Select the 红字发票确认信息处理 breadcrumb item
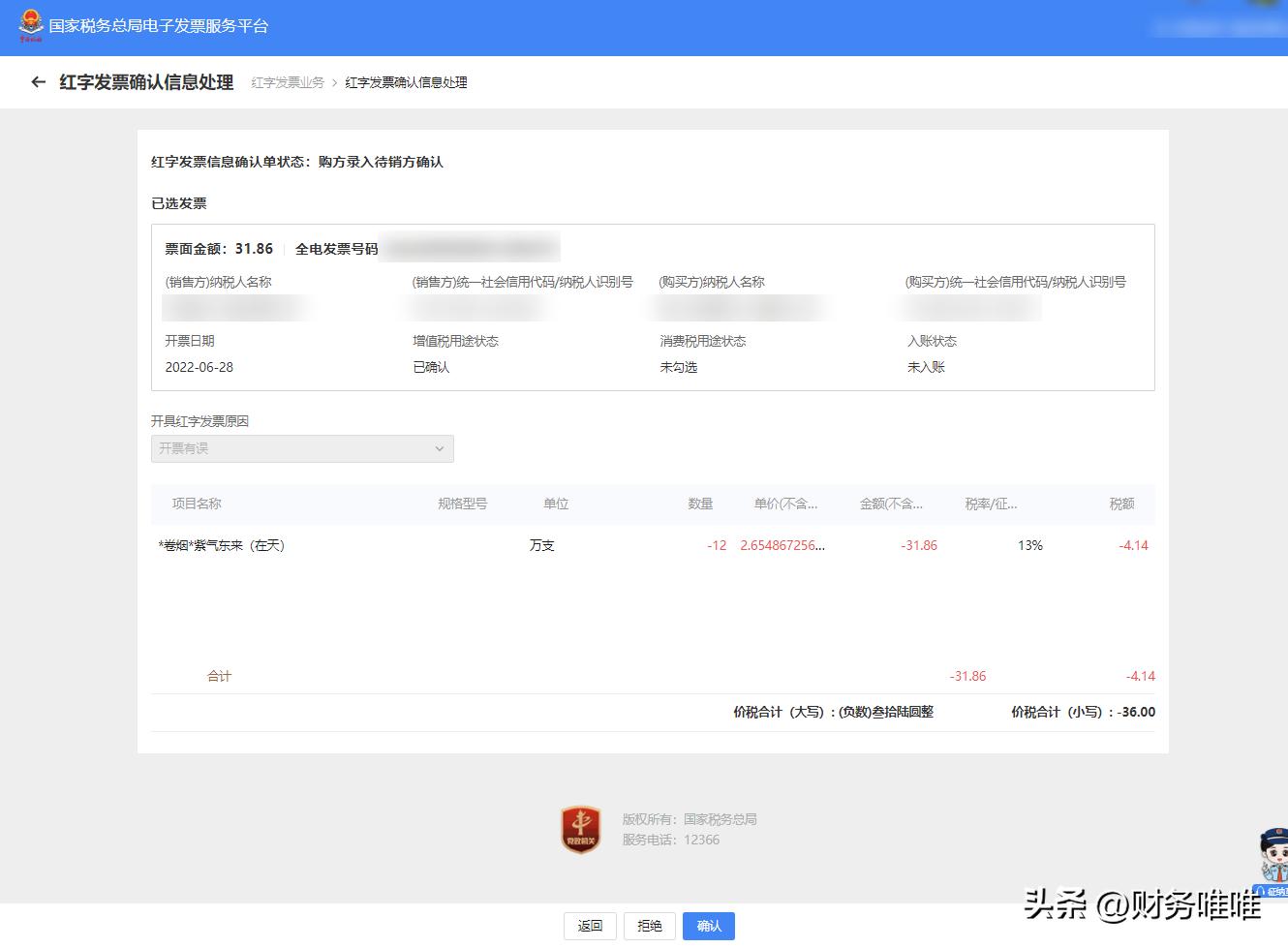Screen dimensions: 1288x948 pyautogui.click(x=406, y=82)
